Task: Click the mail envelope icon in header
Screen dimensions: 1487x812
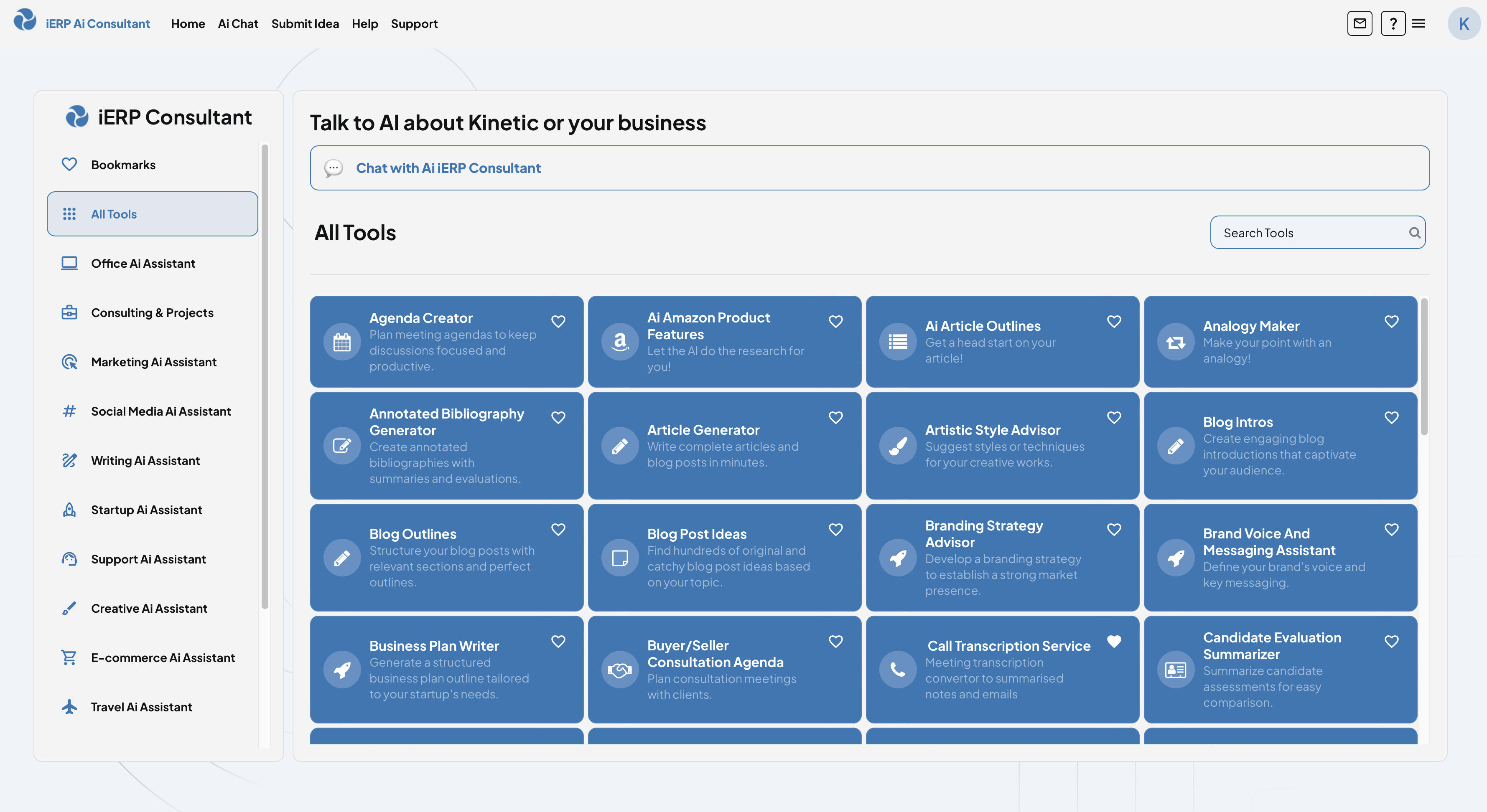Action: (x=1360, y=24)
